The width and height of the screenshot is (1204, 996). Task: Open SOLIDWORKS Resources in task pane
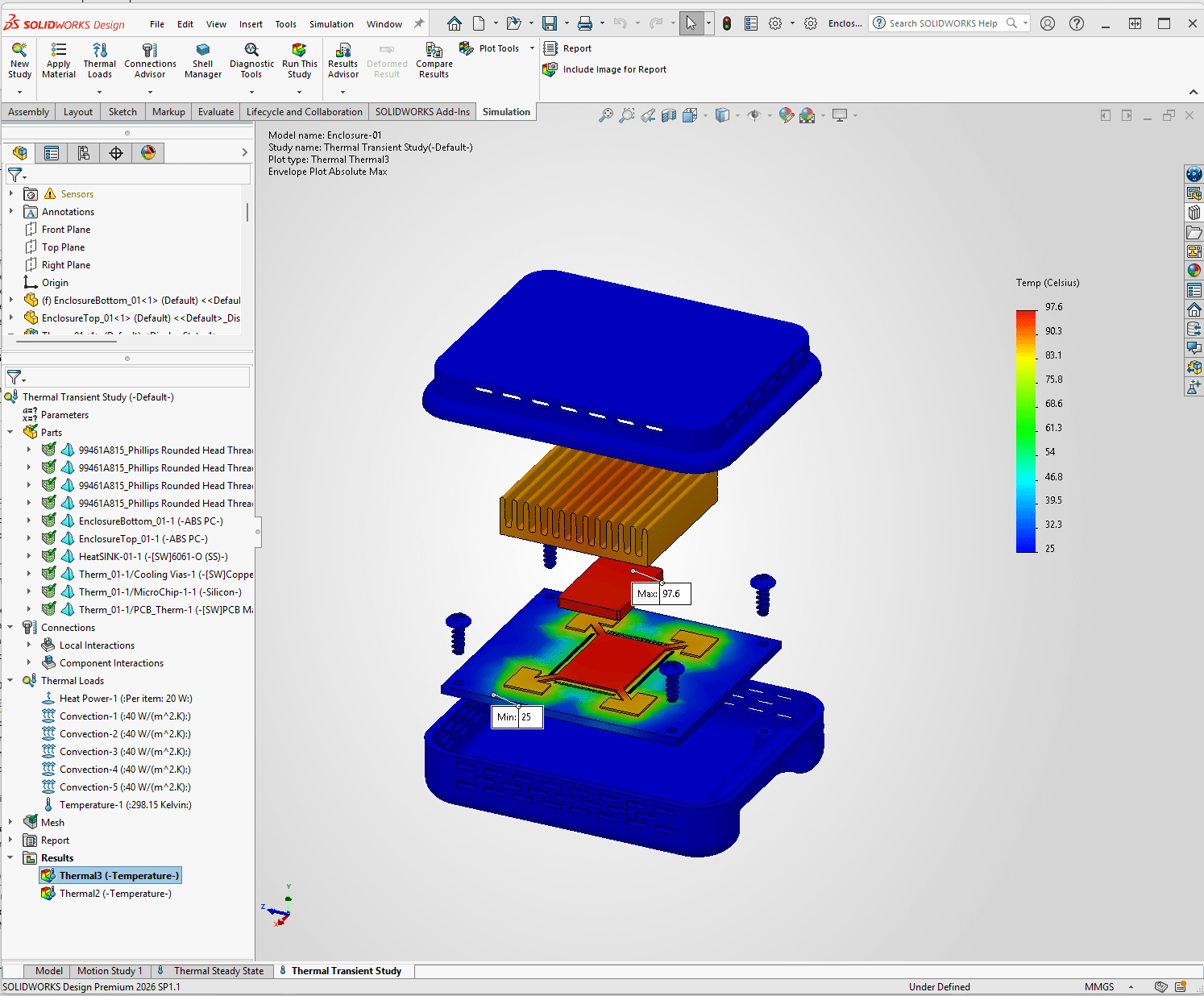[x=1194, y=174]
